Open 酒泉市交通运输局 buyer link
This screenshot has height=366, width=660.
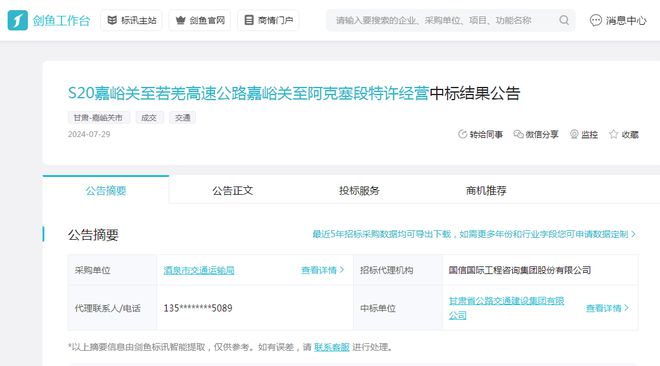[199, 270]
